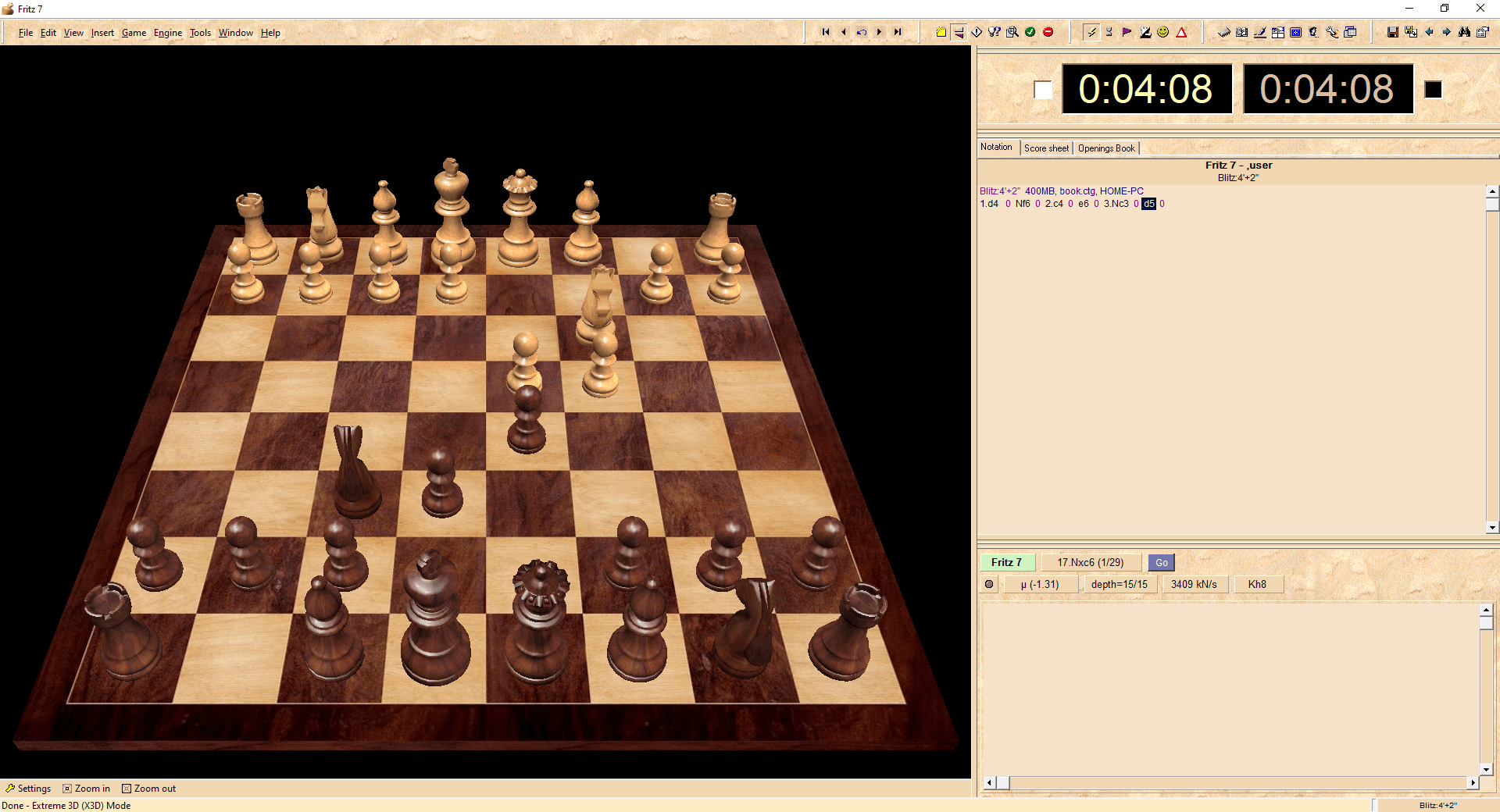Click the red triangle toolbar icon
Screen dimensions: 1500x812
(1181, 32)
